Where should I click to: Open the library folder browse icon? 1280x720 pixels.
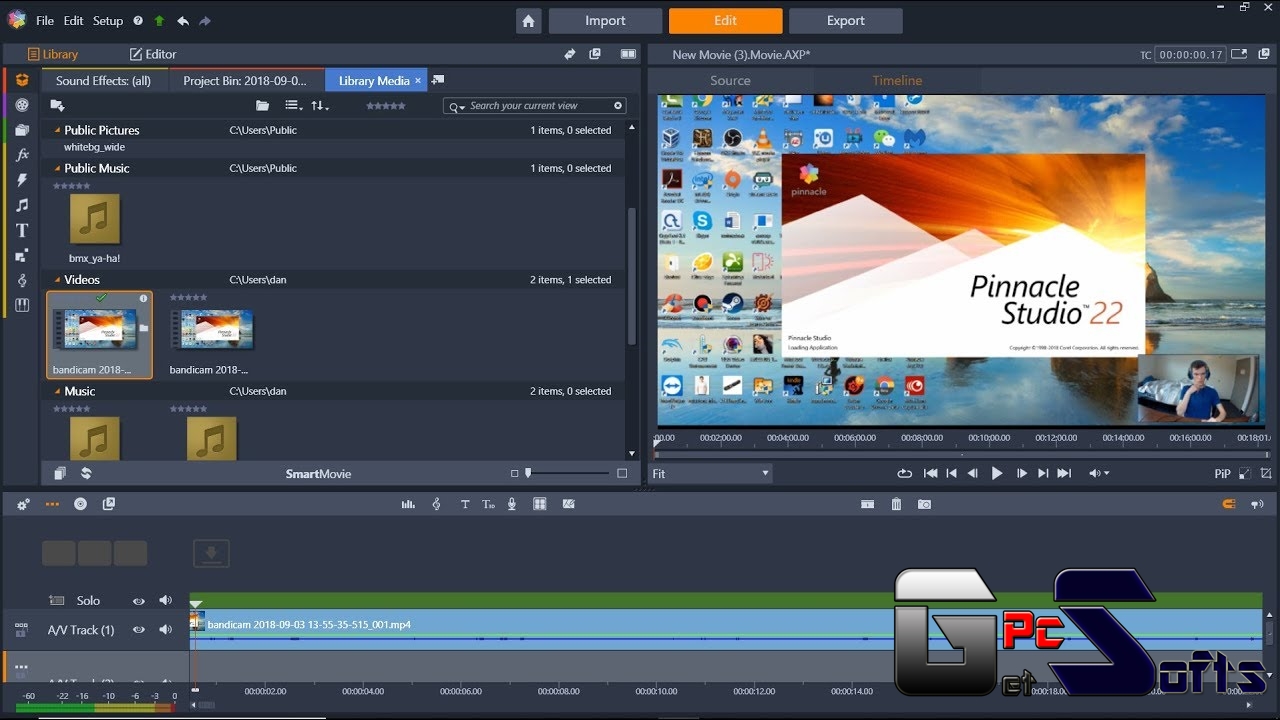click(x=262, y=106)
